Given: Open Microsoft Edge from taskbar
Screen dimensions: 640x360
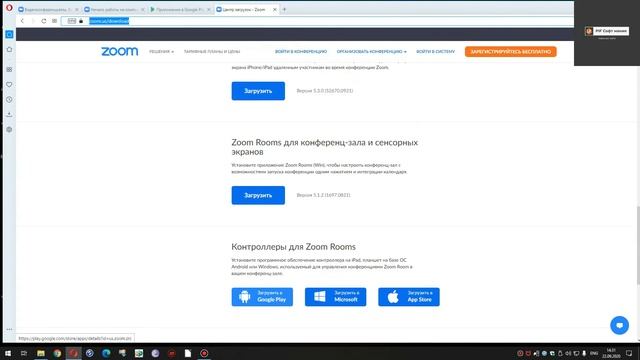Looking at the screenshot, I should tap(106, 353).
